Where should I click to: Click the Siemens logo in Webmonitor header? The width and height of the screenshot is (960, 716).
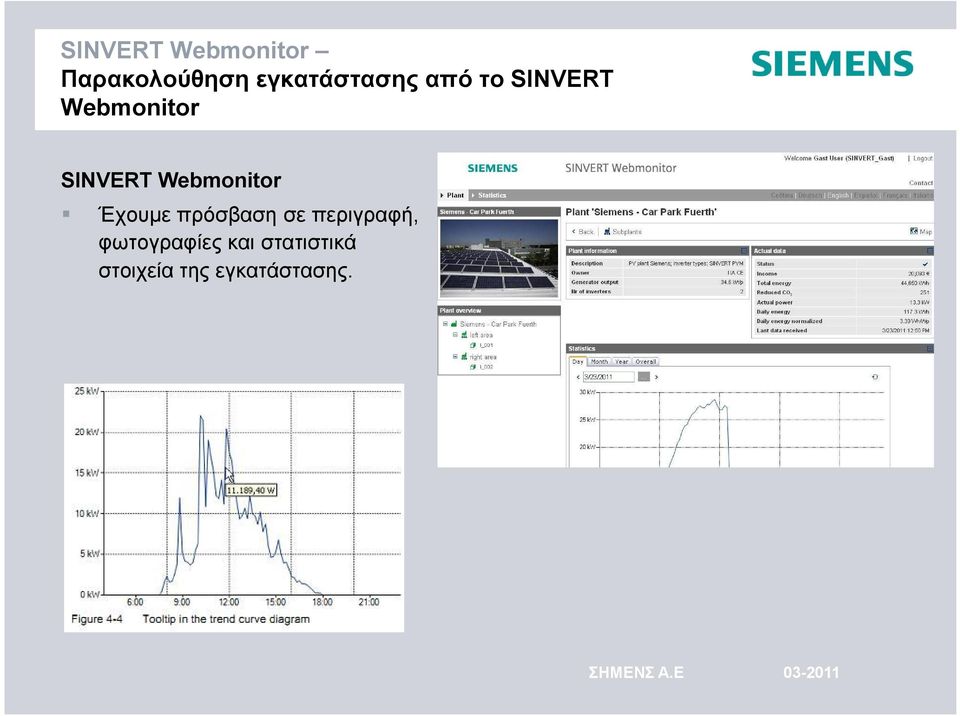click(x=492, y=168)
